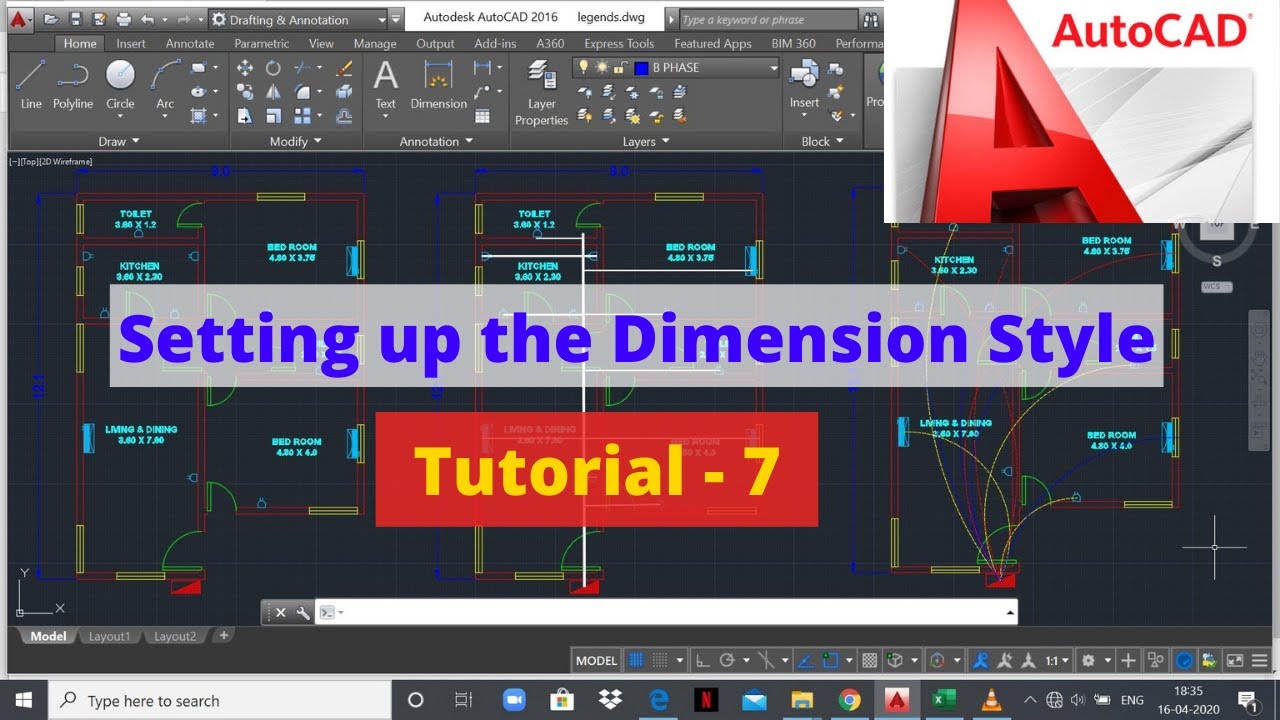Click the Rotate tool icon

tap(273, 68)
